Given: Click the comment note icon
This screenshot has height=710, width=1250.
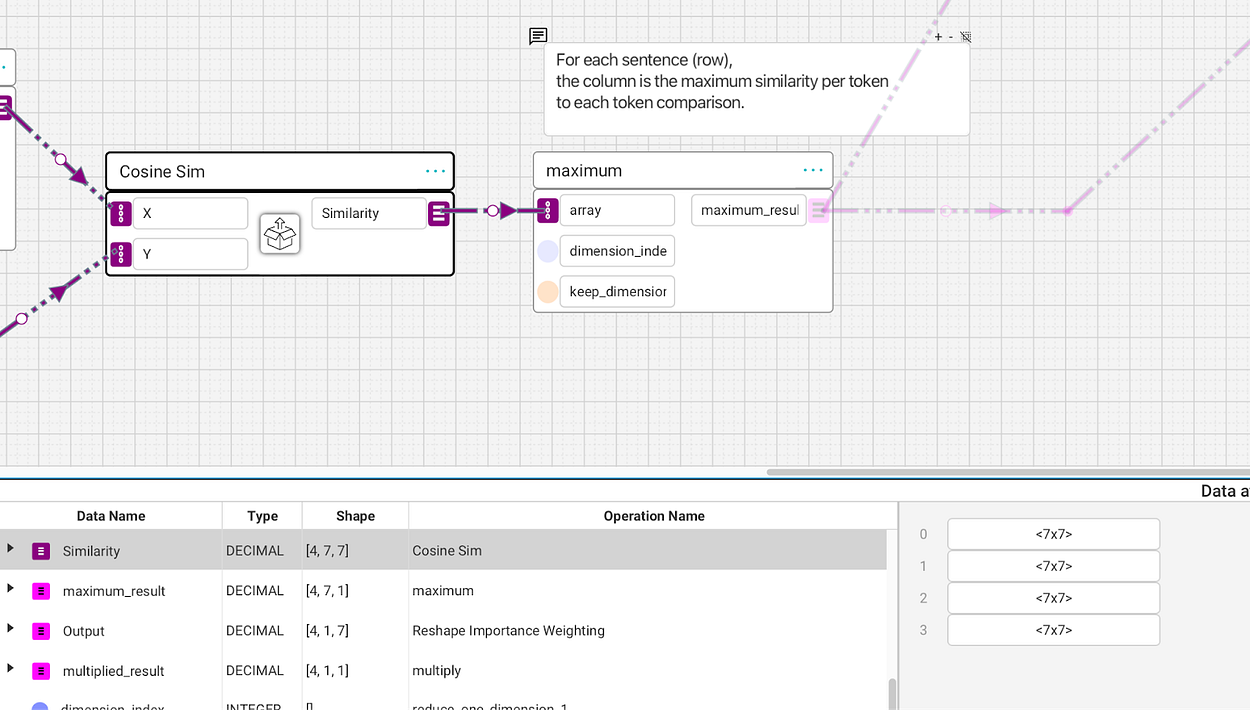Looking at the screenshot, I should click(x=538, y=37).
